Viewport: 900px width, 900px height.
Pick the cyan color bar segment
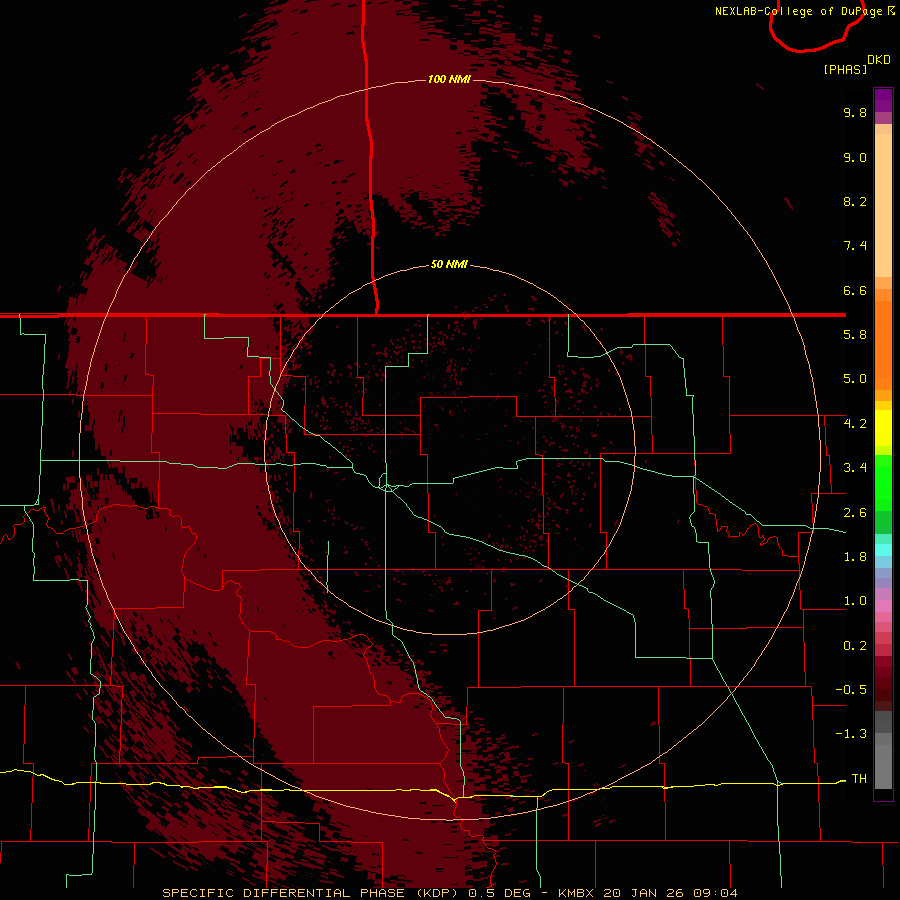pos(883,549)
